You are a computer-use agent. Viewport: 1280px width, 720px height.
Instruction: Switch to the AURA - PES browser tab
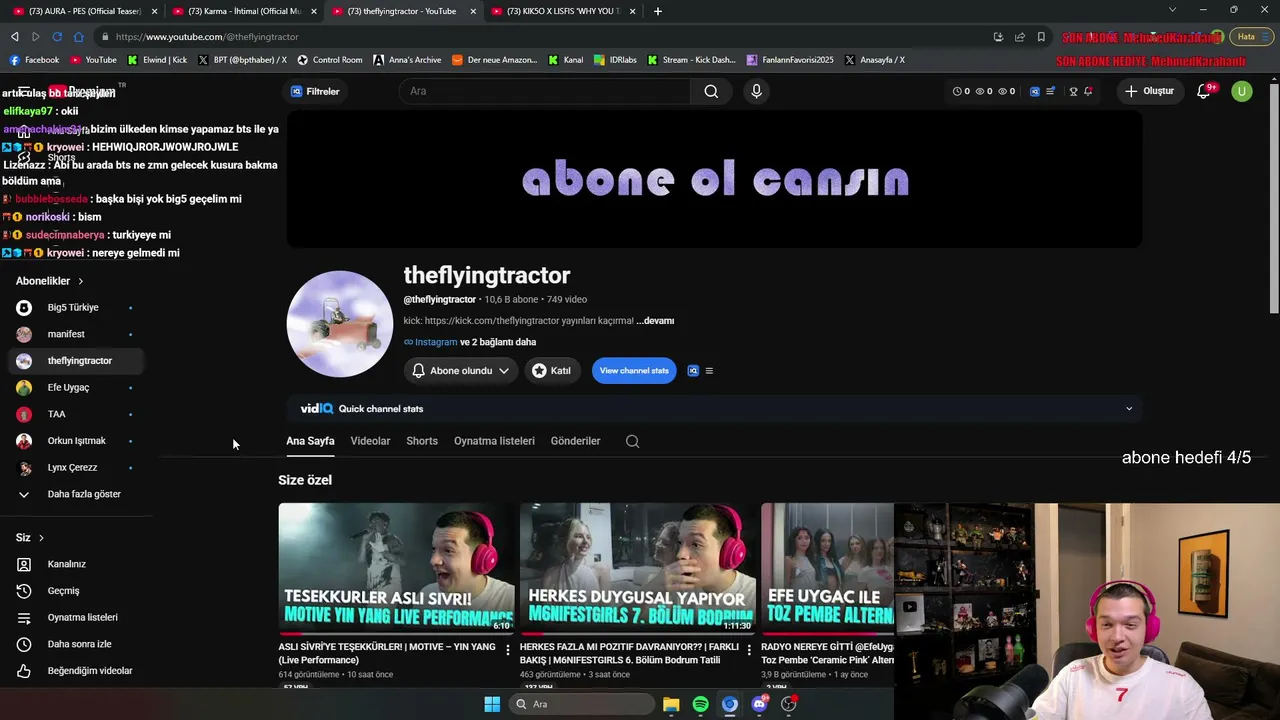click(84, 11)
